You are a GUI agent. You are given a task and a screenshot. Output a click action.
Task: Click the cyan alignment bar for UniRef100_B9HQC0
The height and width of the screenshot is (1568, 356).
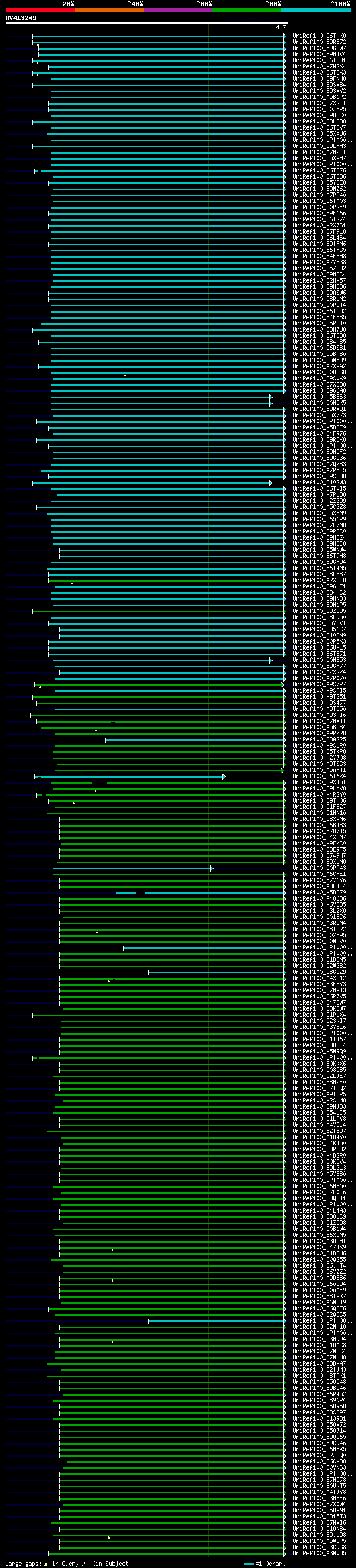point(169,116)
